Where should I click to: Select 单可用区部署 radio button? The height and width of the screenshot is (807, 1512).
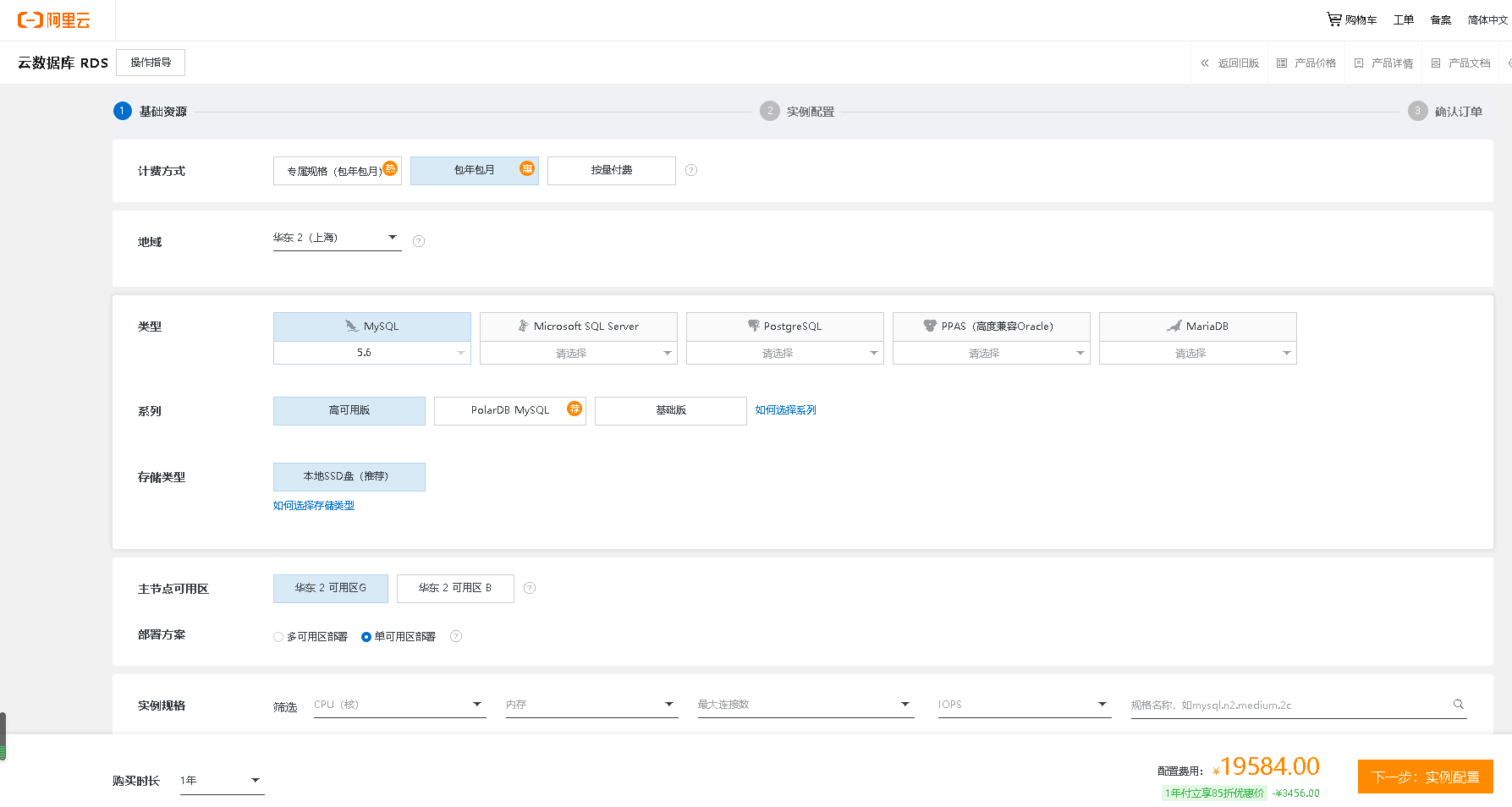(x=366, y=637)
